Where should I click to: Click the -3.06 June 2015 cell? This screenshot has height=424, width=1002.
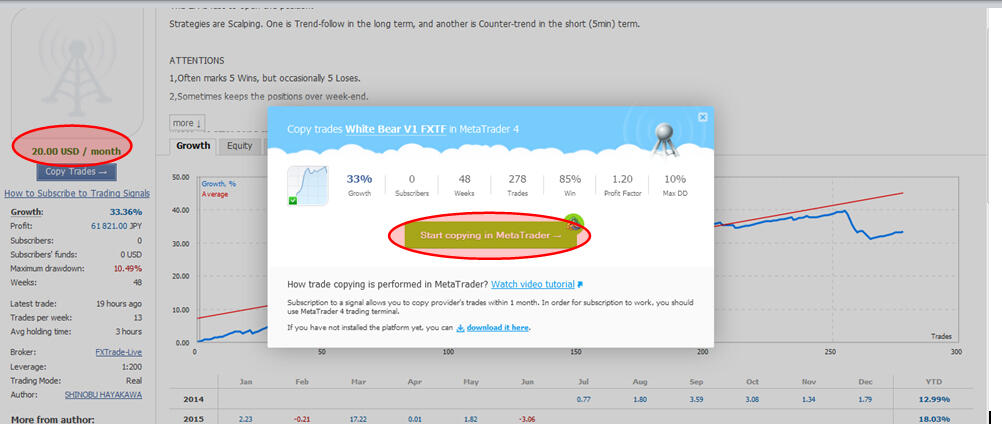(527, 419)
